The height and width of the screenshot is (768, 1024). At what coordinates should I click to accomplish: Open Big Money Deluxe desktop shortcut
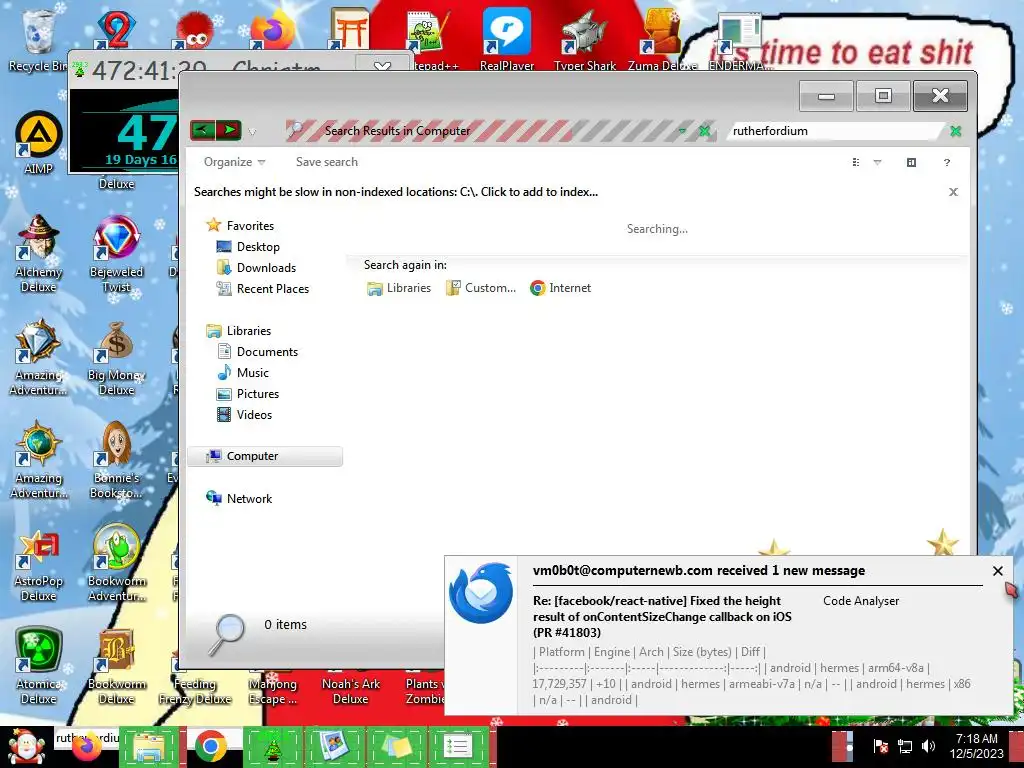point(116,358)
